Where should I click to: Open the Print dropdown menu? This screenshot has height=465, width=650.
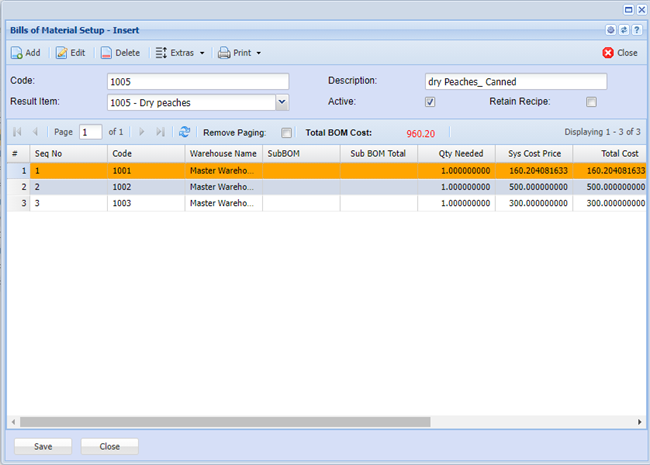239,53
